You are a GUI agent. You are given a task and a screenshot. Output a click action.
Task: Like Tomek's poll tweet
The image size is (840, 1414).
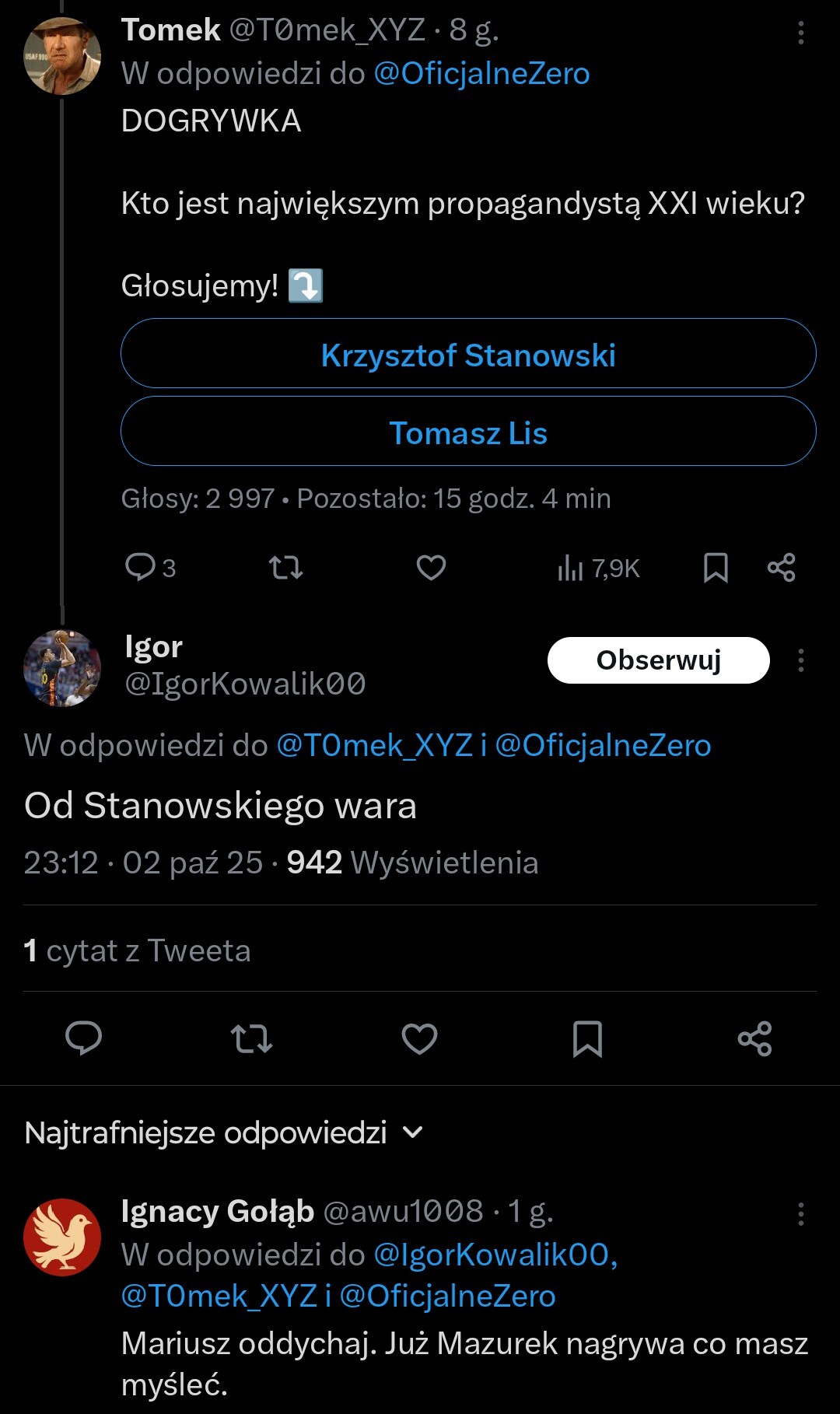coord(431,568)
